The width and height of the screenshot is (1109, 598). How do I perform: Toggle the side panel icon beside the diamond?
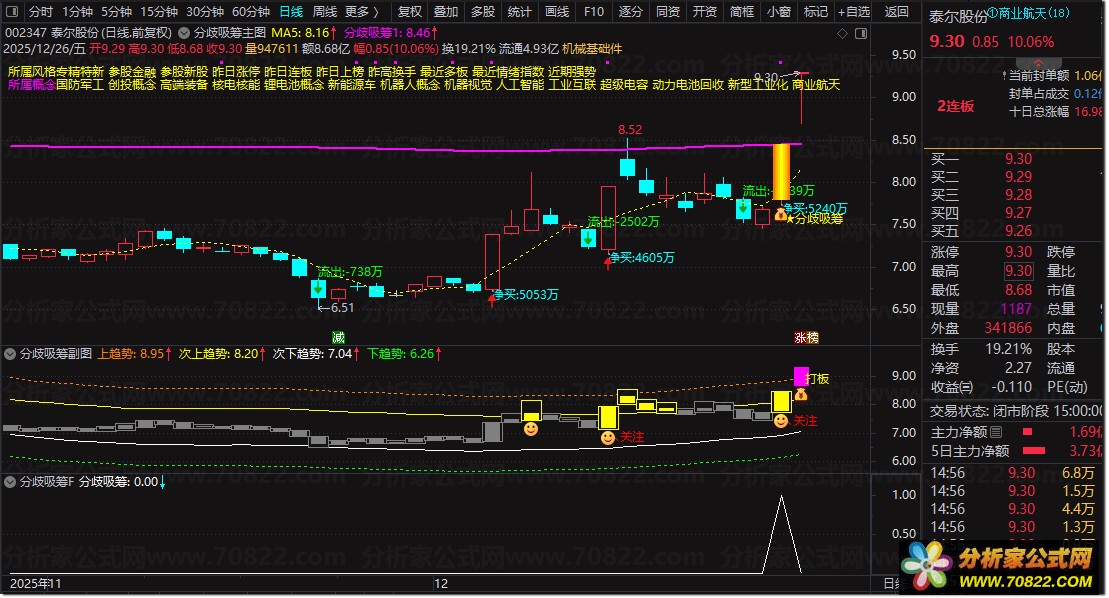(861, 33)
